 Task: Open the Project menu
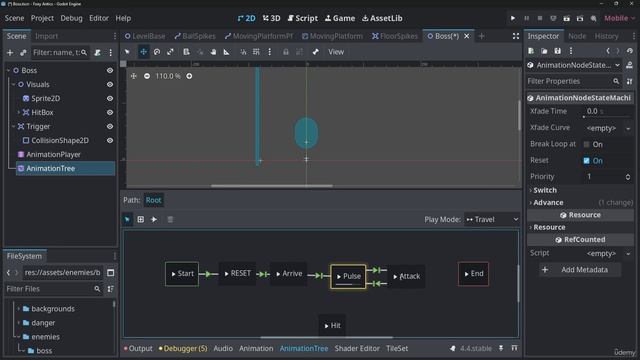(42, 18)
